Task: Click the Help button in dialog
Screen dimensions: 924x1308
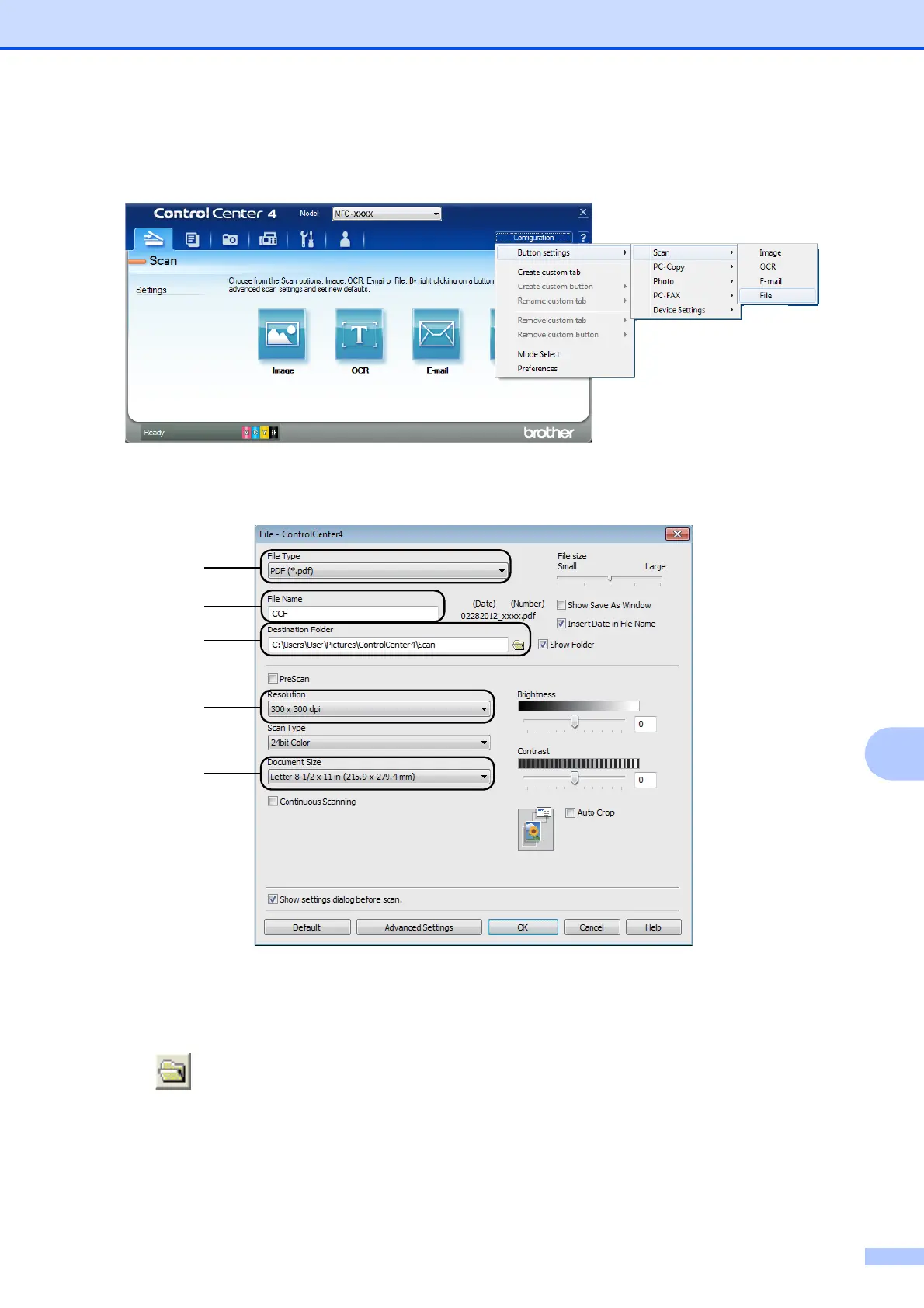Action: (653, 927)
